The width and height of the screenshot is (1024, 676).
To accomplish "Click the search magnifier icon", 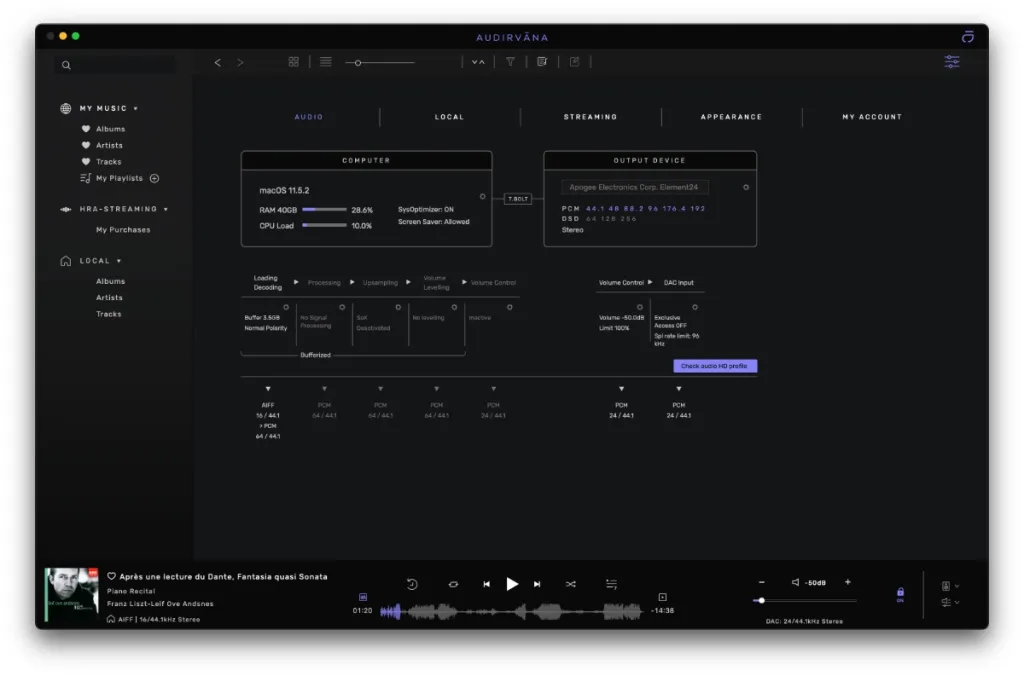I will click(x=66, y=65).
